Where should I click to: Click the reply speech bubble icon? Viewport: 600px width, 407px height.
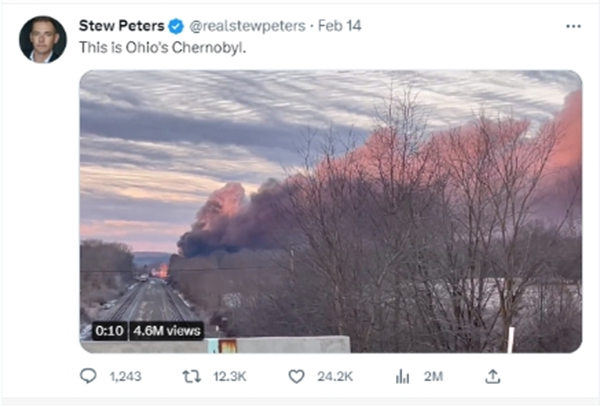[x=88, y=376]
